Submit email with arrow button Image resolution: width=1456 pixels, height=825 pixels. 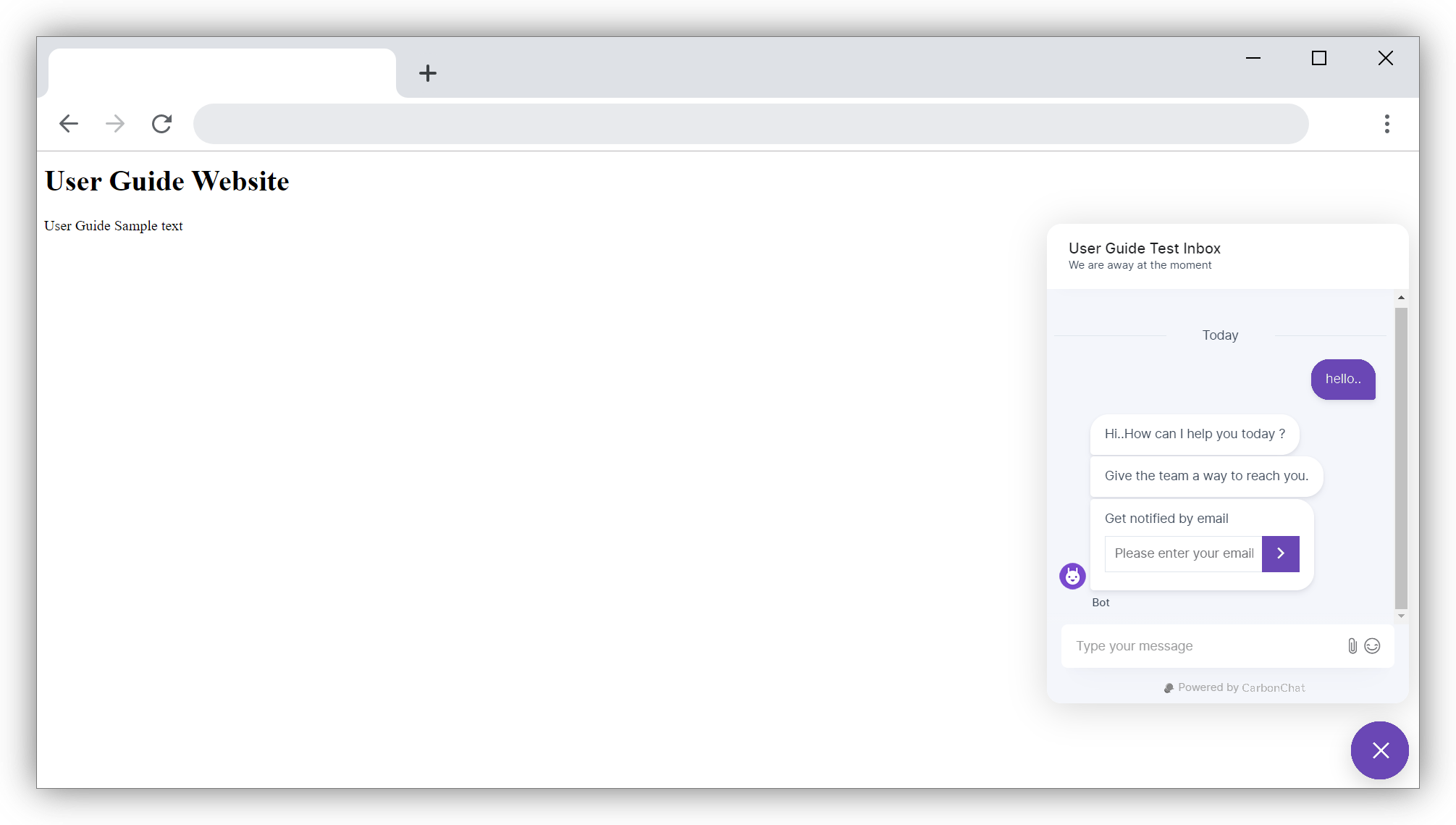tap(1280, 553)
